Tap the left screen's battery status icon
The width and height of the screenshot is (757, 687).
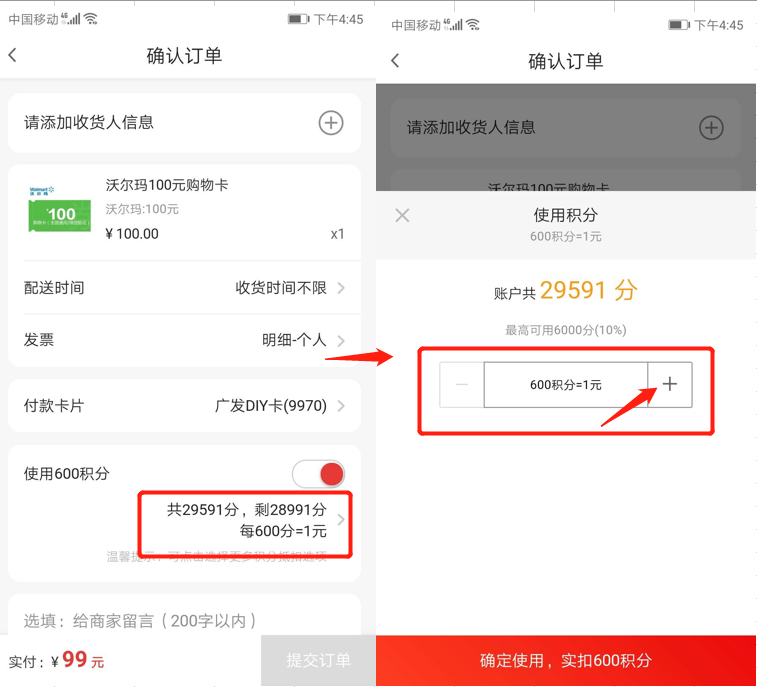[298, 19]
